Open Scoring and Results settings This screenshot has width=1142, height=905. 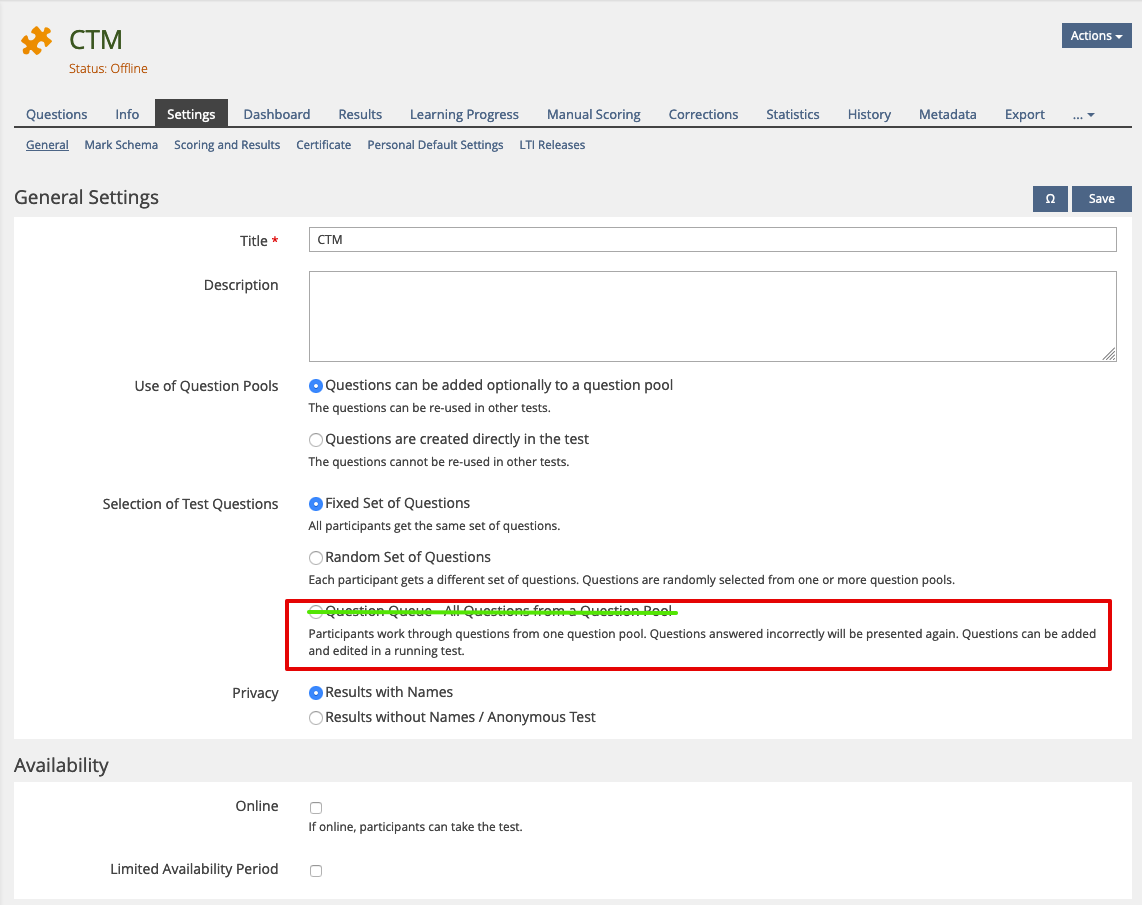pos(227,145)
